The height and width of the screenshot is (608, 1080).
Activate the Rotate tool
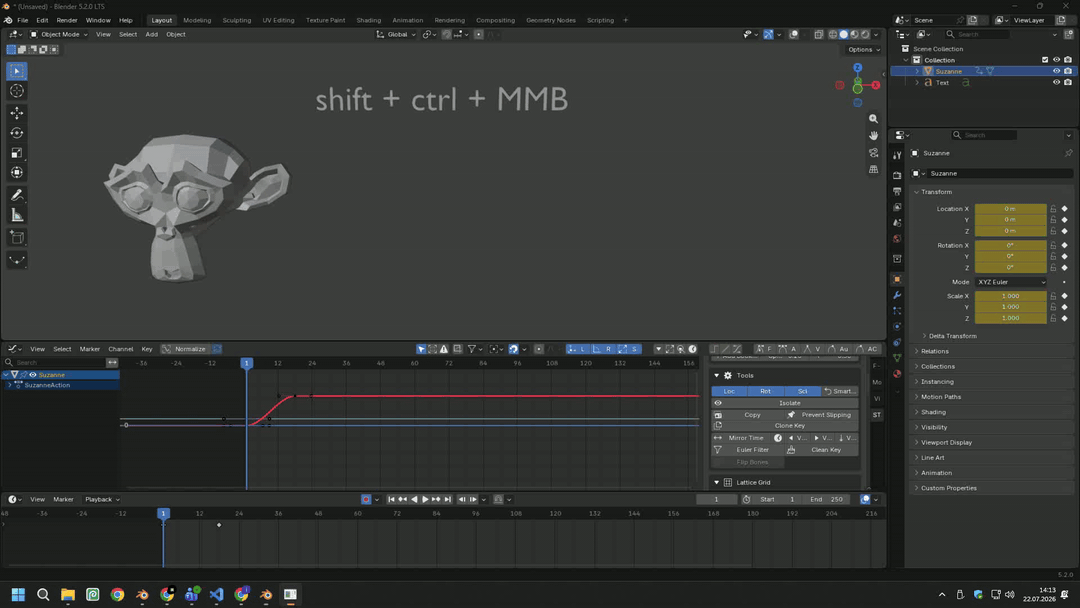coord(17,133)
